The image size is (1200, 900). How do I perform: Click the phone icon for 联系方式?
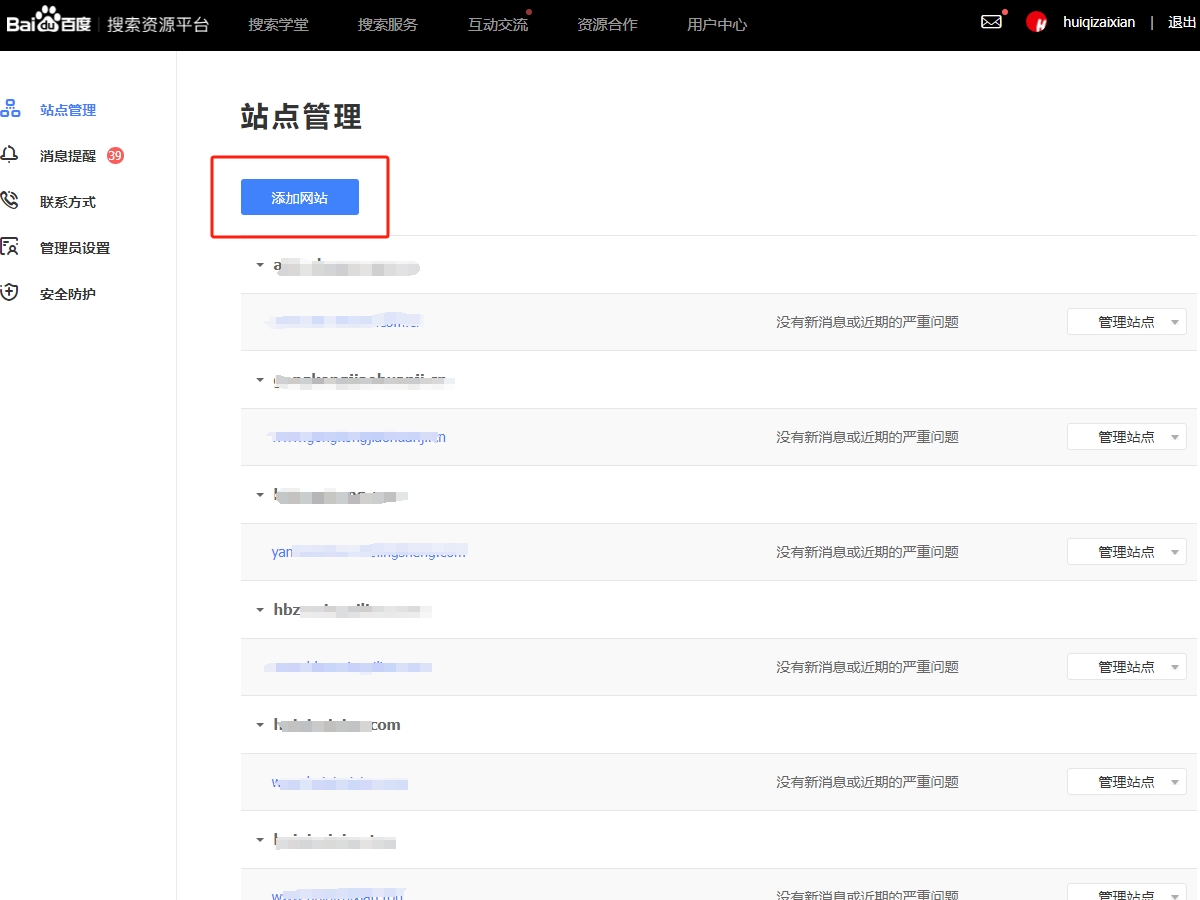tap(10, 201)
